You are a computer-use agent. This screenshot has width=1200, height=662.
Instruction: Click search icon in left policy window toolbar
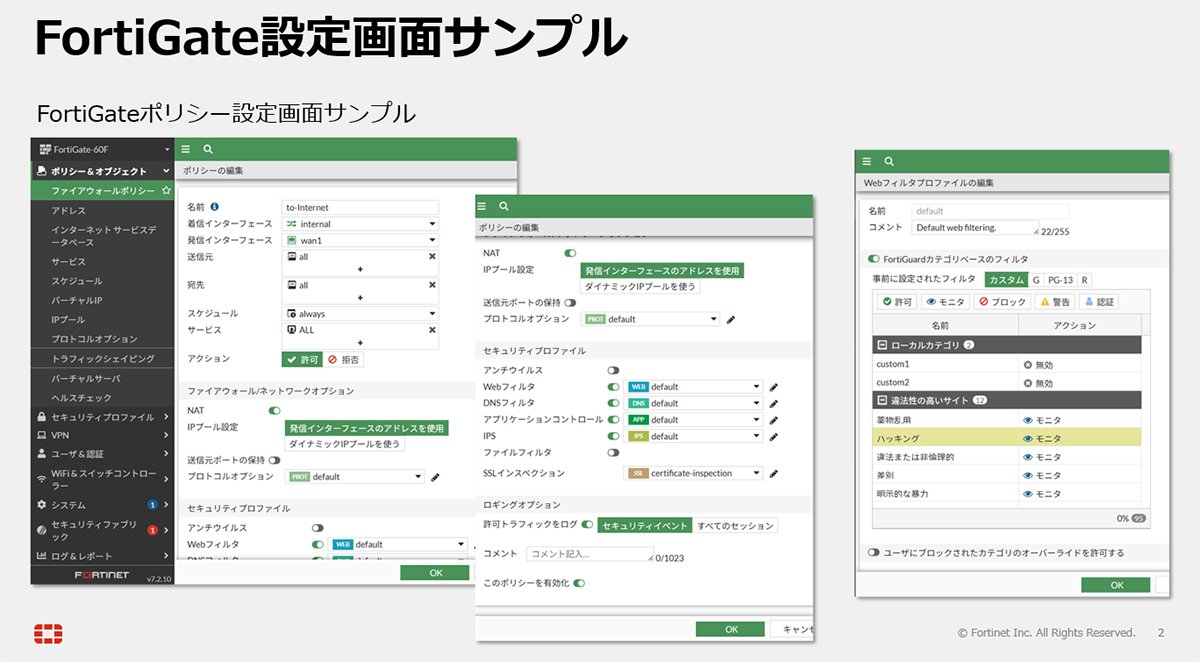click(208, 148)
